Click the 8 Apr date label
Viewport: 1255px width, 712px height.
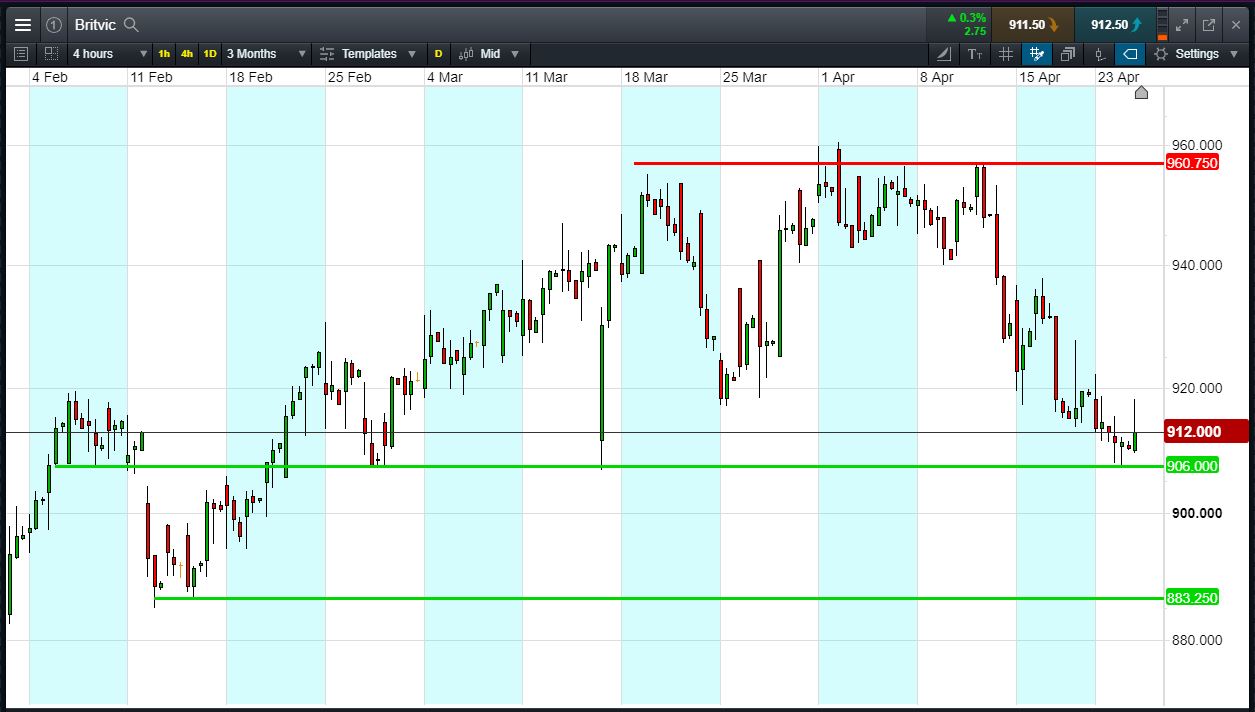coord(936,77)
